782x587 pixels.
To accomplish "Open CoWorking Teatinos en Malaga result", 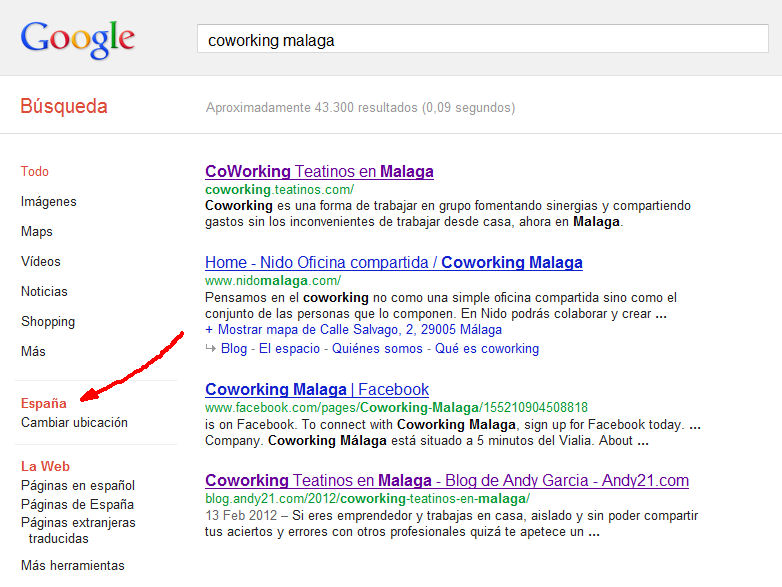I will pyautogui.click(x=319, y=172).
